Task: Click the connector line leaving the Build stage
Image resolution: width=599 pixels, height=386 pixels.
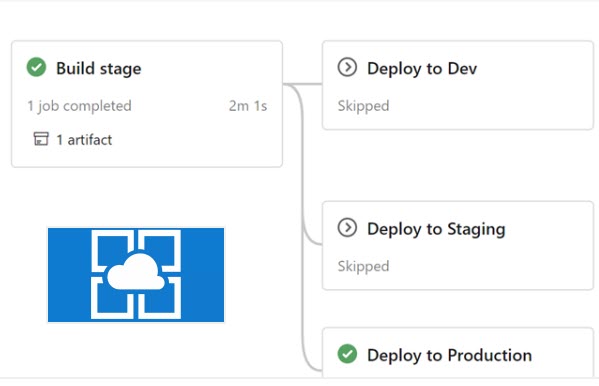Action: (303, 84)
